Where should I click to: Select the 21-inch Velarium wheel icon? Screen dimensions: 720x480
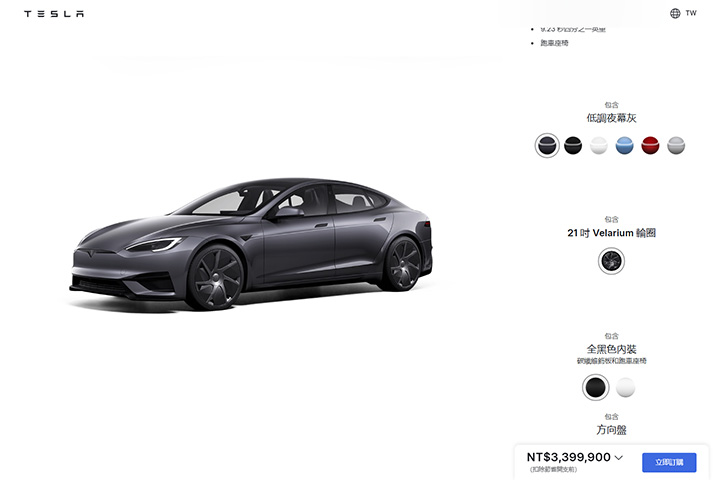[x=611, y=261]
